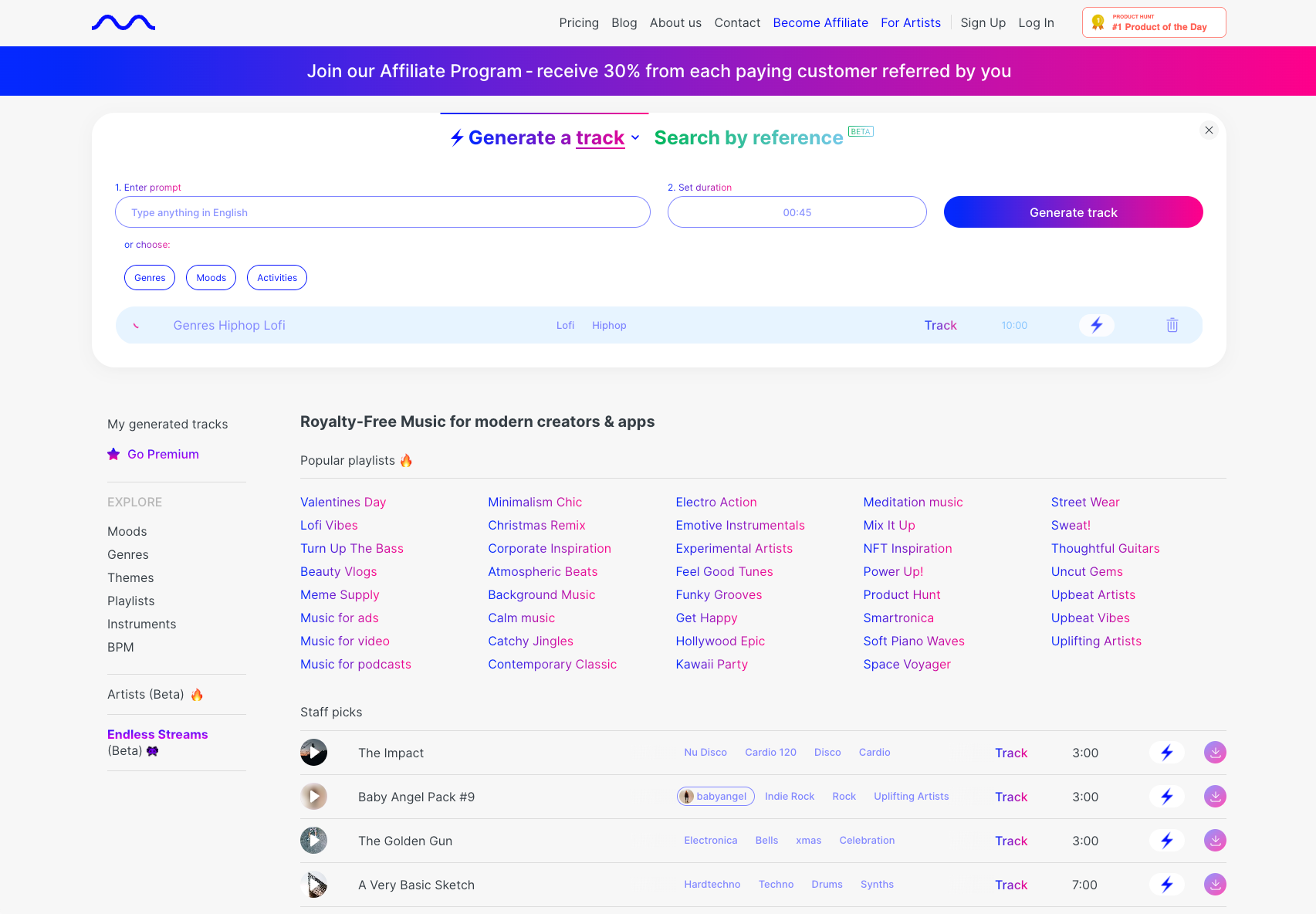Play A Very Basic Sketch track
The width and height of the screenshot is (1316, 914).
click(313, 884)
